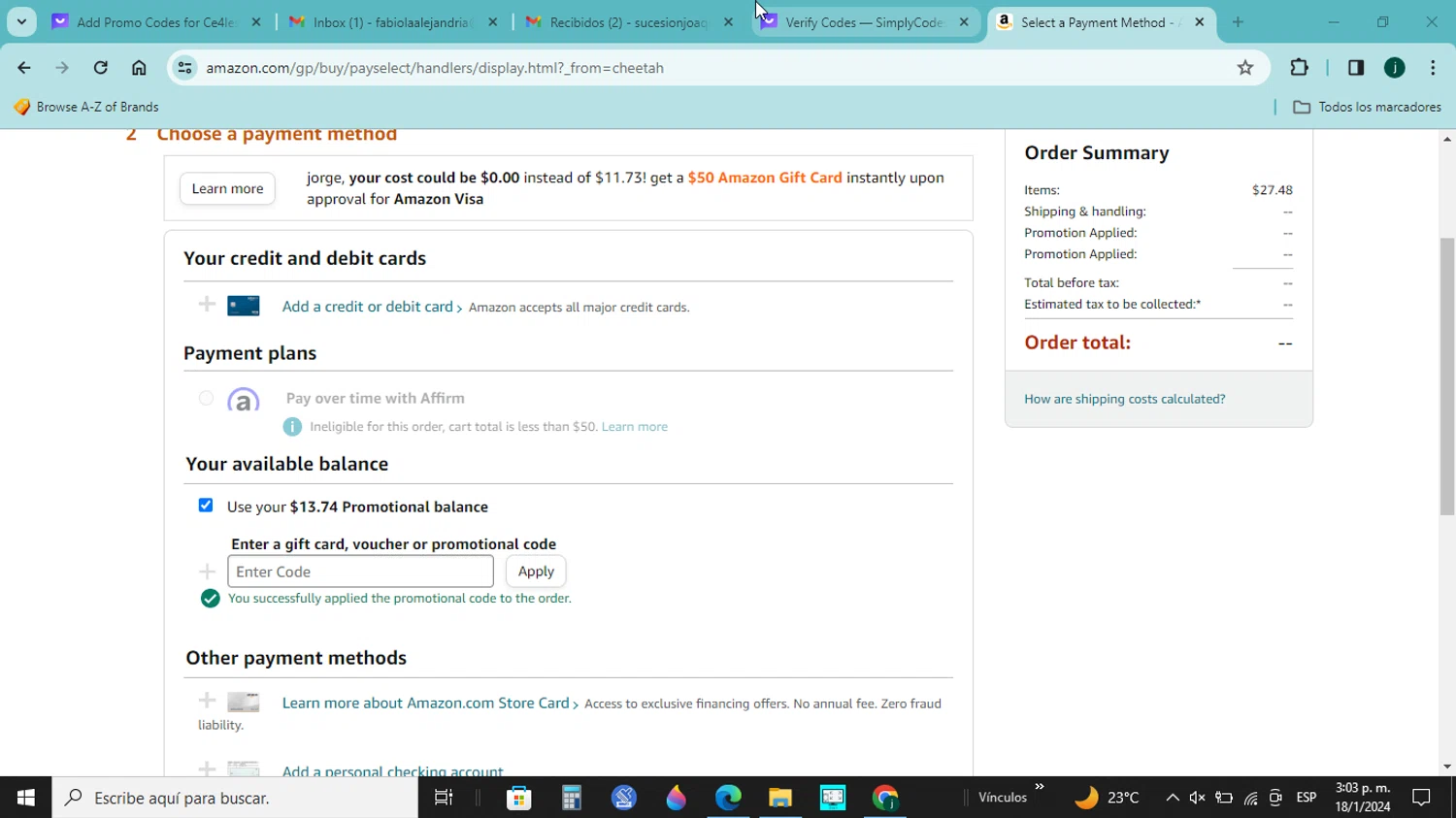Open File Explorer from the taskbar
The height and width of the screenshot is (818, 1456).
pos(780,798)
